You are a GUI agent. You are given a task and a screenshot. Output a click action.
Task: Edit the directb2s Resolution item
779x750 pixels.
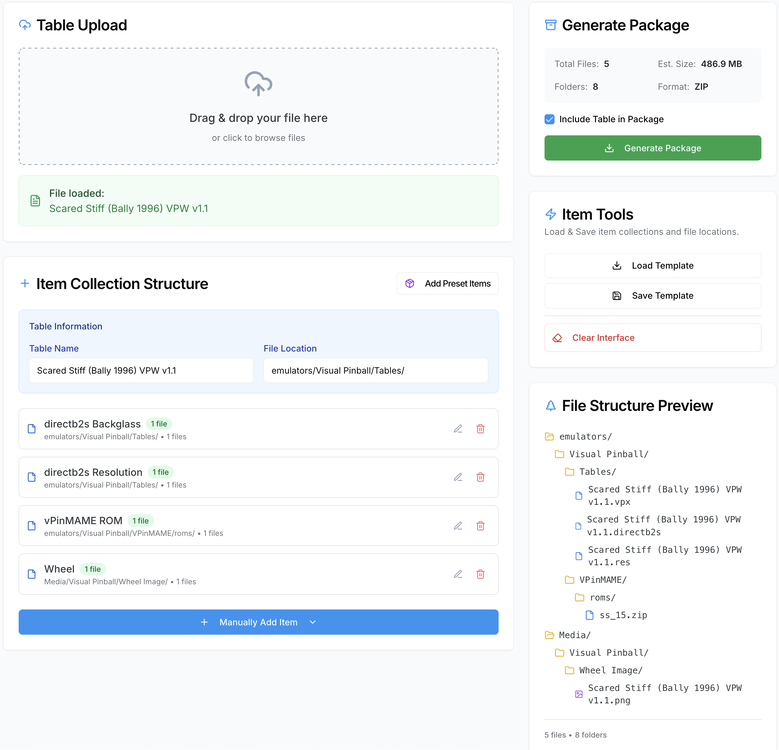pos(458,477)
